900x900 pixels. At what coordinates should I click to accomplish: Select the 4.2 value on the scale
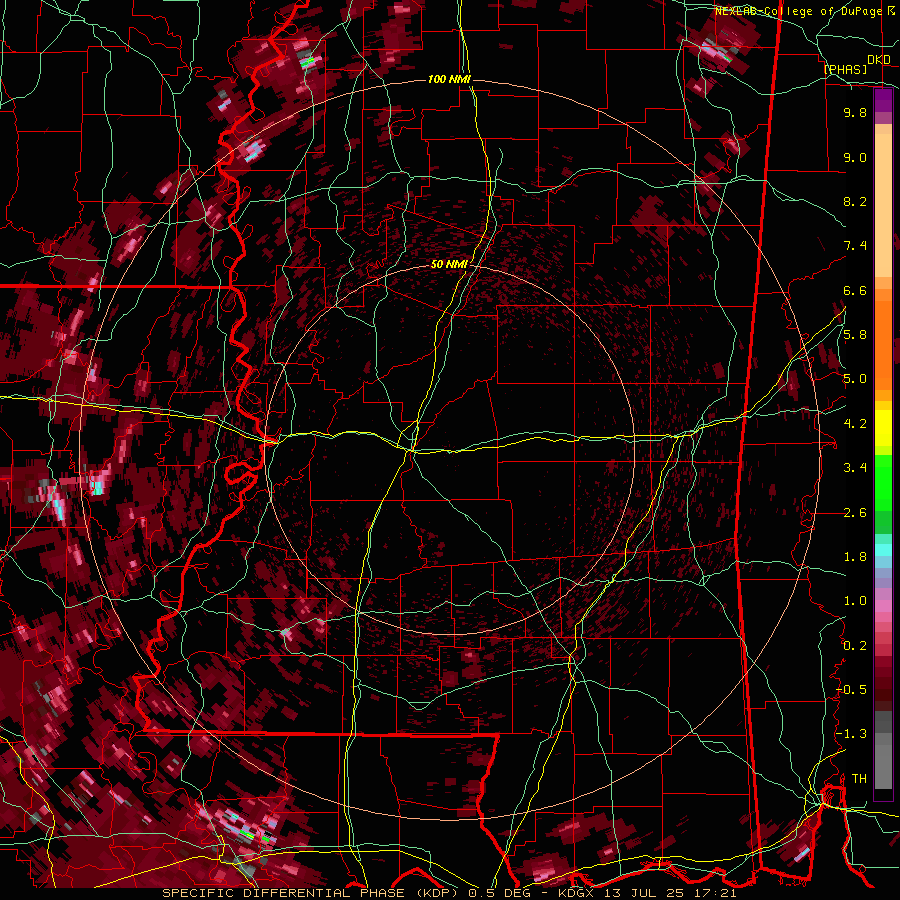(x=855, y=424)
